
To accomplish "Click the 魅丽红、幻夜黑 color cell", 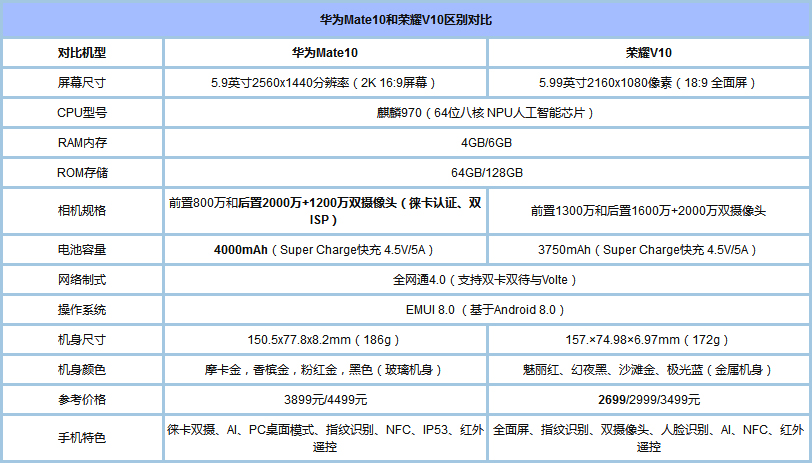I will click(x=649, y=370).
